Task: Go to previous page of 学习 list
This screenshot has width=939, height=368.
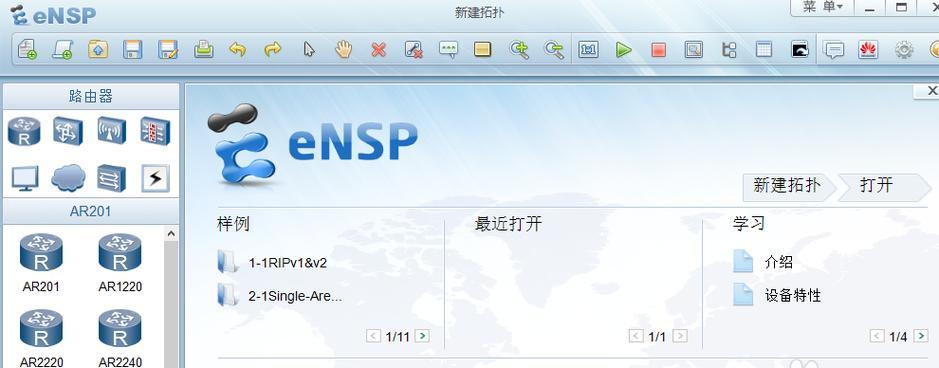Action: pos(877,336)
